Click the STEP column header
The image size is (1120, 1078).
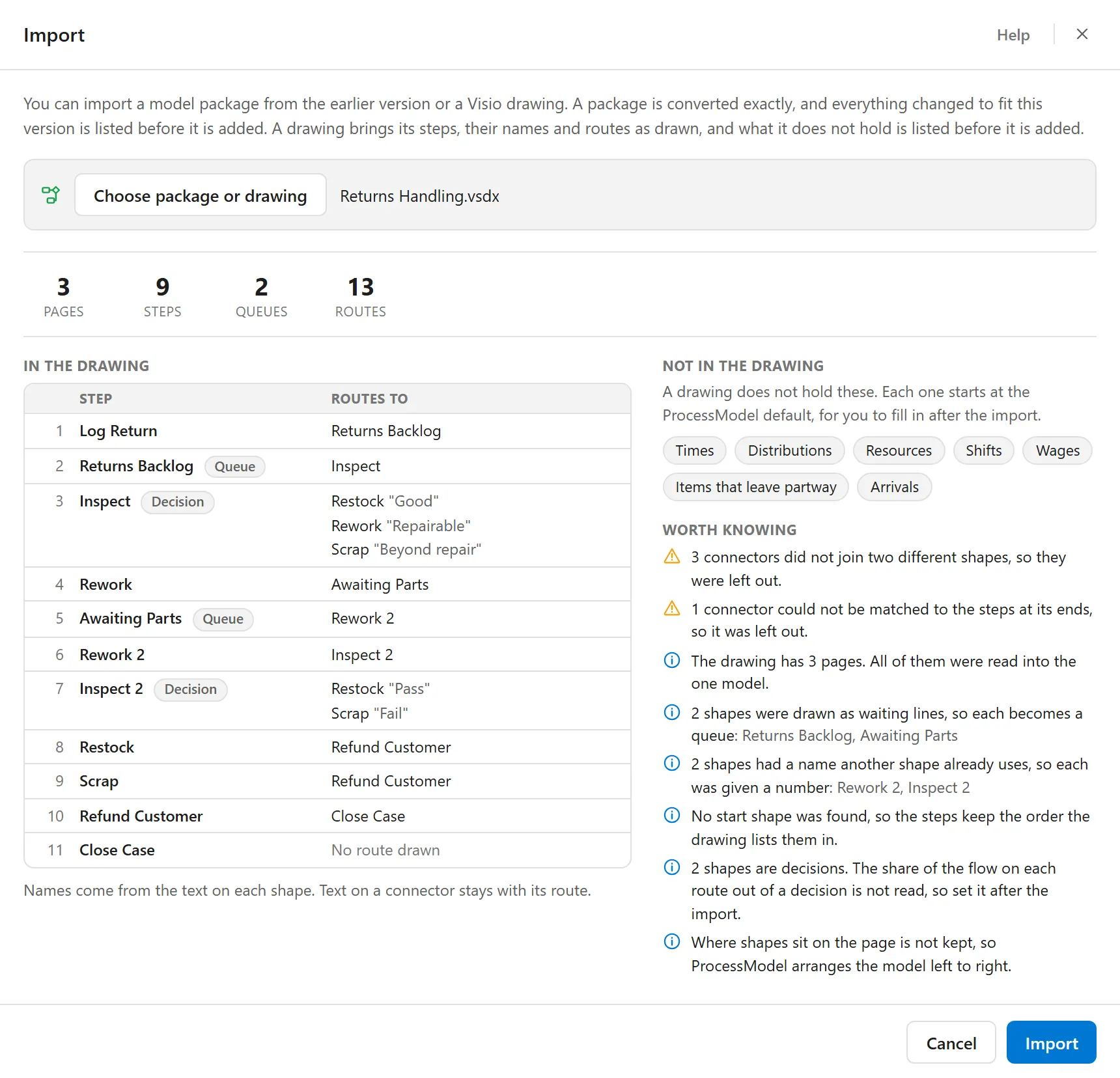(96, 398)
